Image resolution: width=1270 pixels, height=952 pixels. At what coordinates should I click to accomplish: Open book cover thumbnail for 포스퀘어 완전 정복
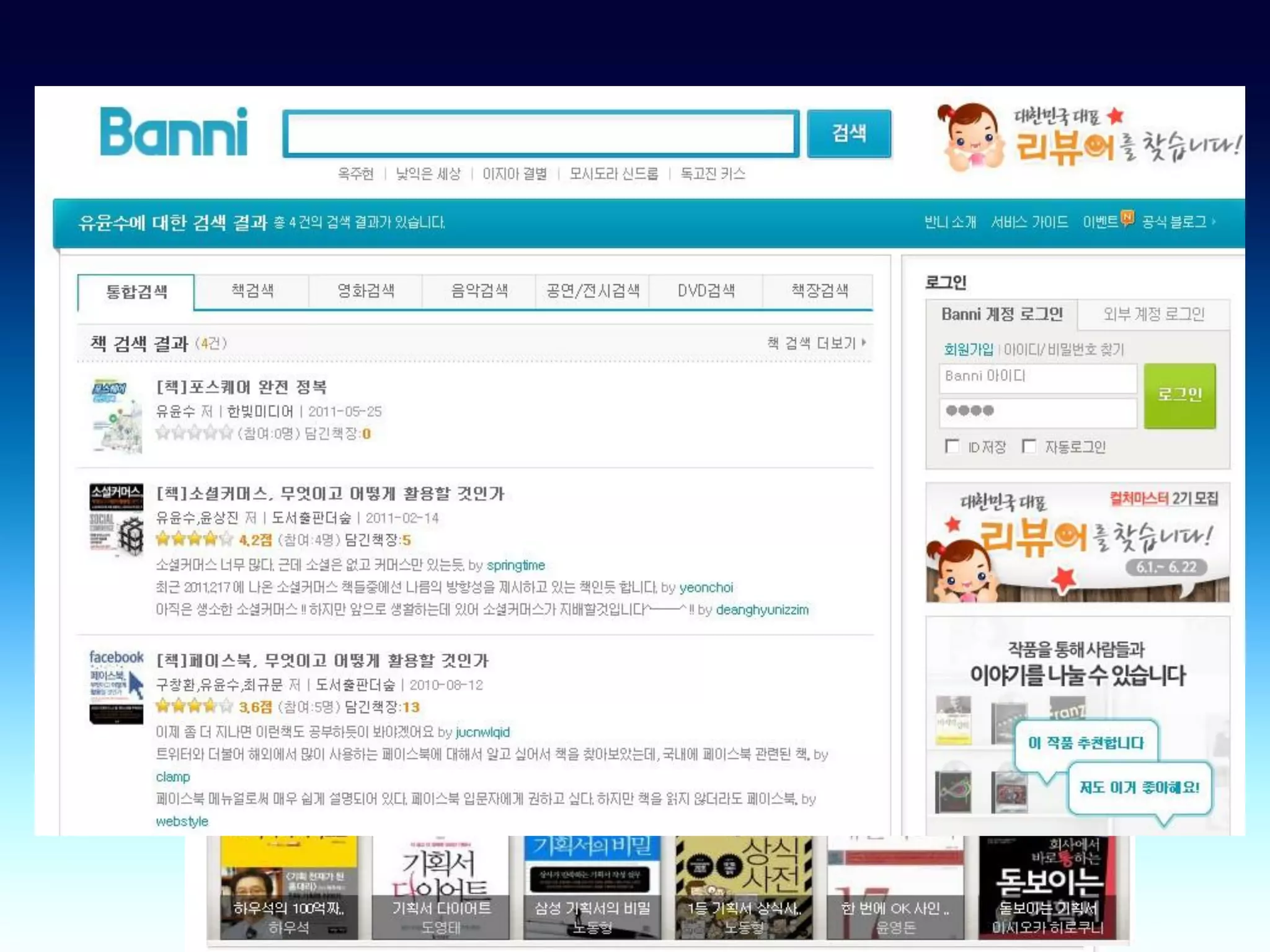click(x=117, y=416)
